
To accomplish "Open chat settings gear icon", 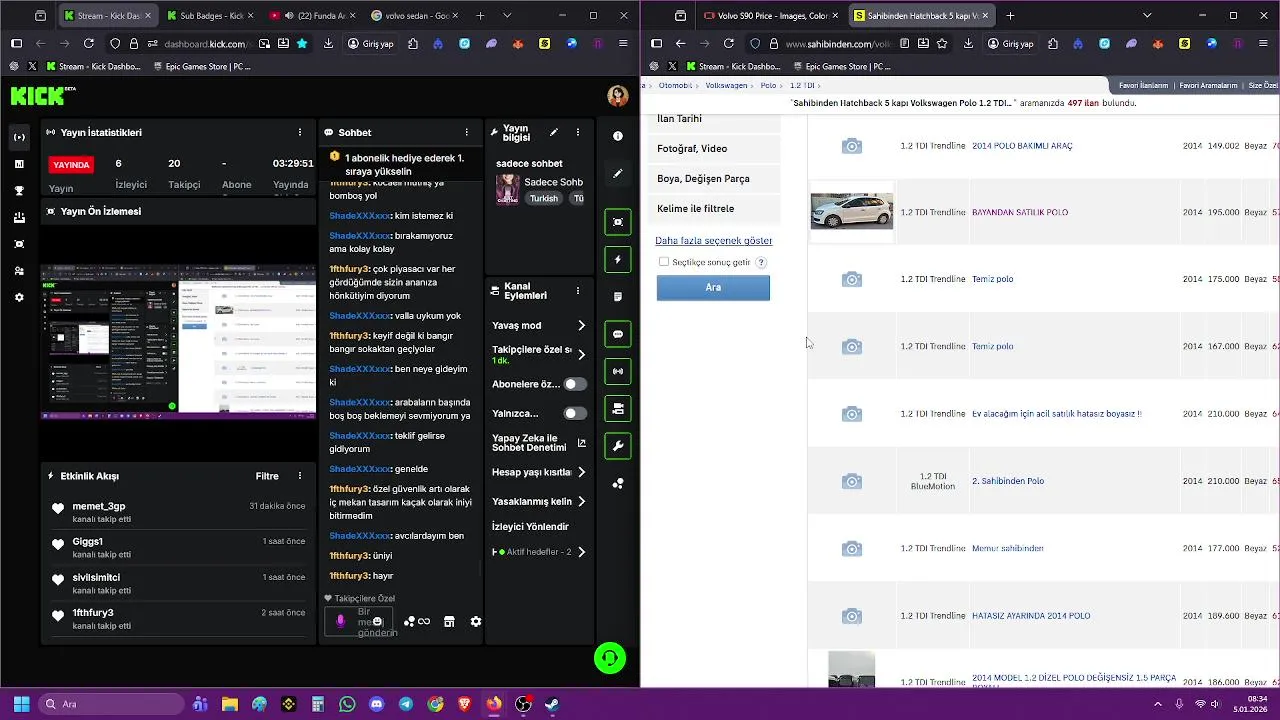I will coord(476,621).
